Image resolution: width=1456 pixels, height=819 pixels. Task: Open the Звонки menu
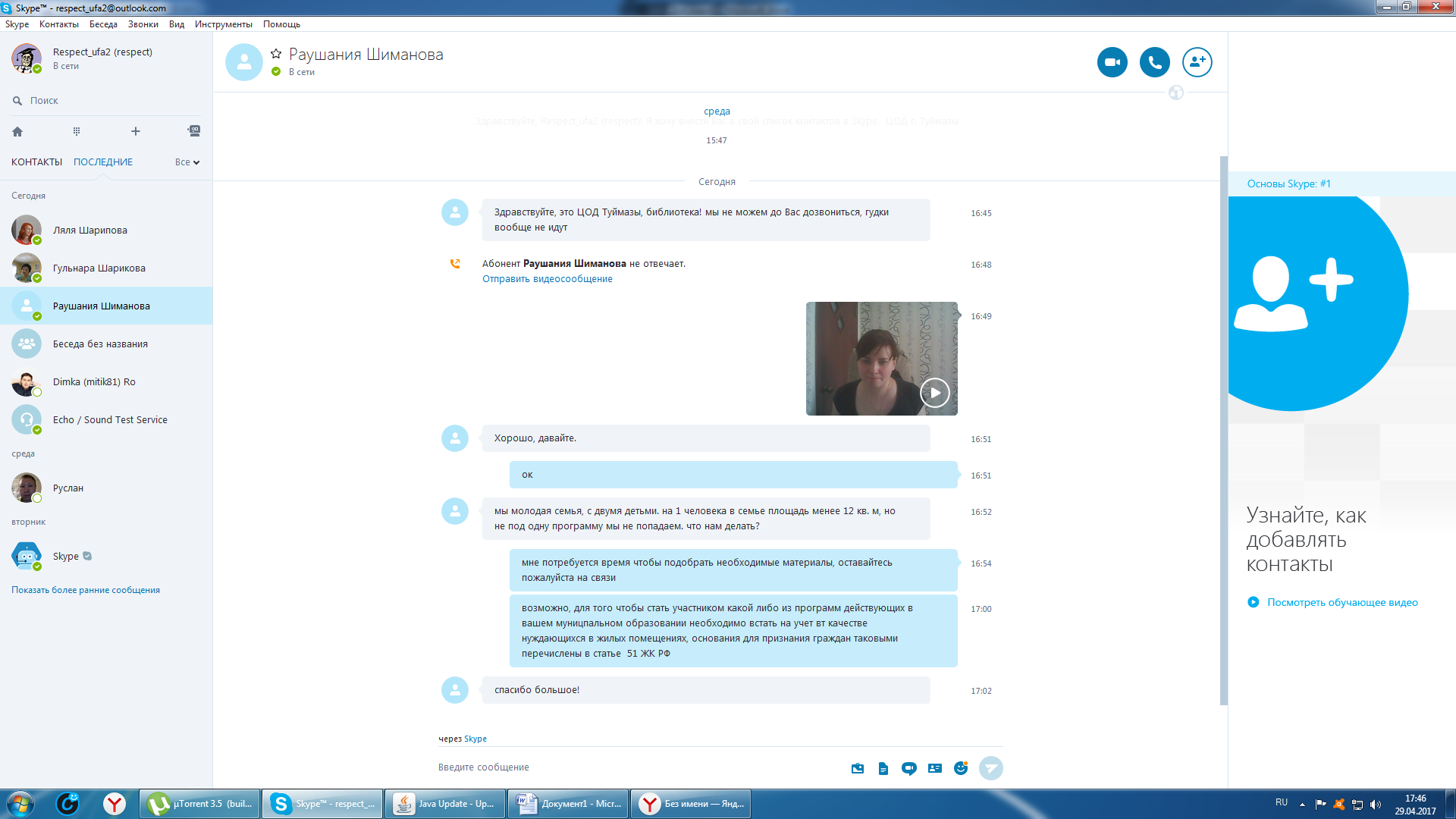[143, 24]
